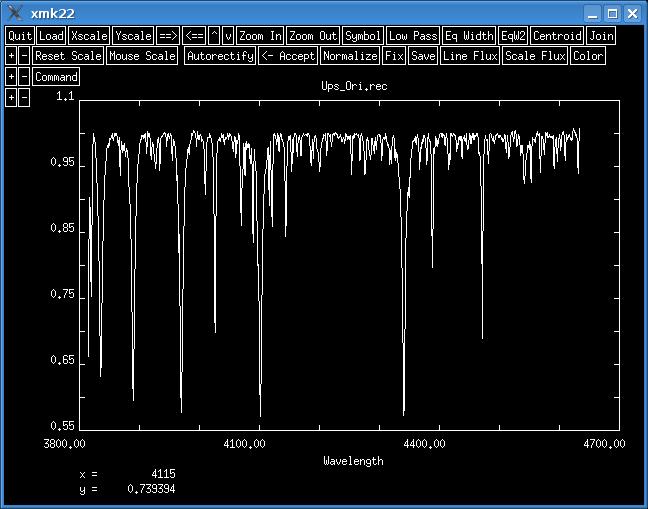Click the <- Accept button
Viewport: 648px width, 509px height.
288,56
